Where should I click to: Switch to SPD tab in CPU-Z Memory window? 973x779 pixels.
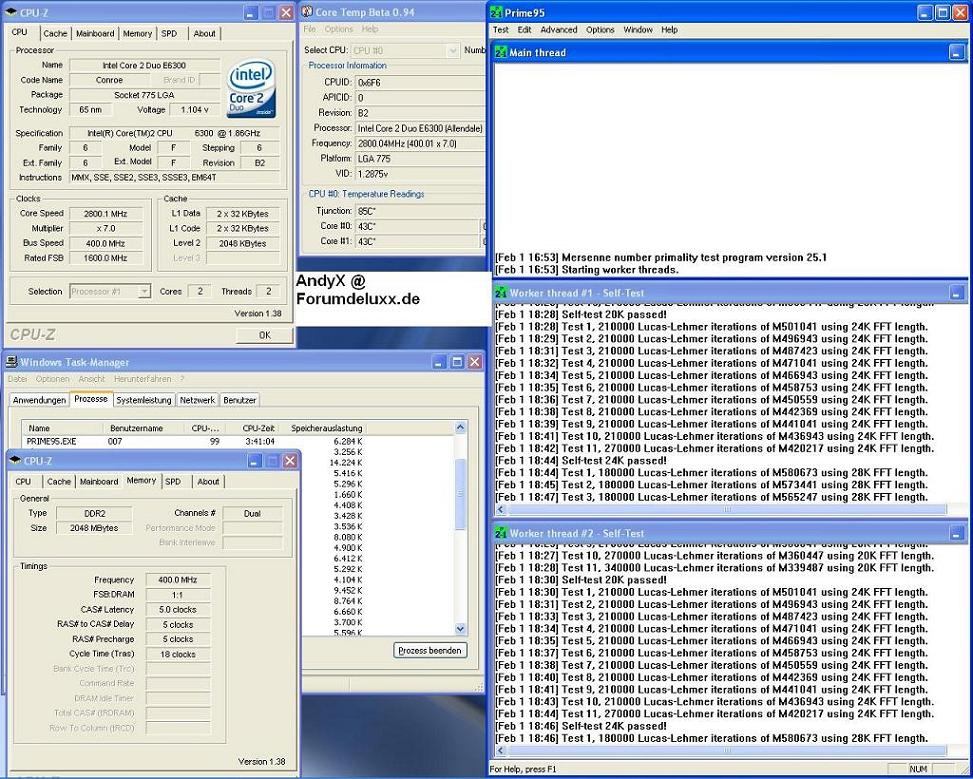point(173,482)
